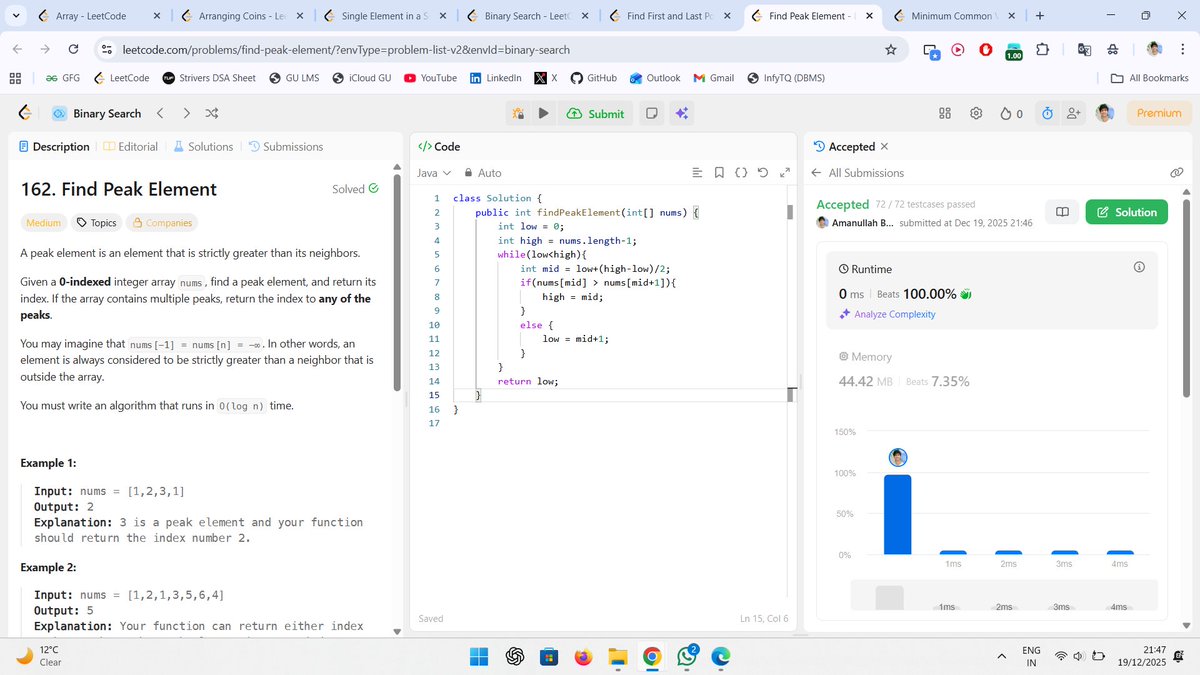Click the green Submit button
1200x675 pixels.
point(596,113)
